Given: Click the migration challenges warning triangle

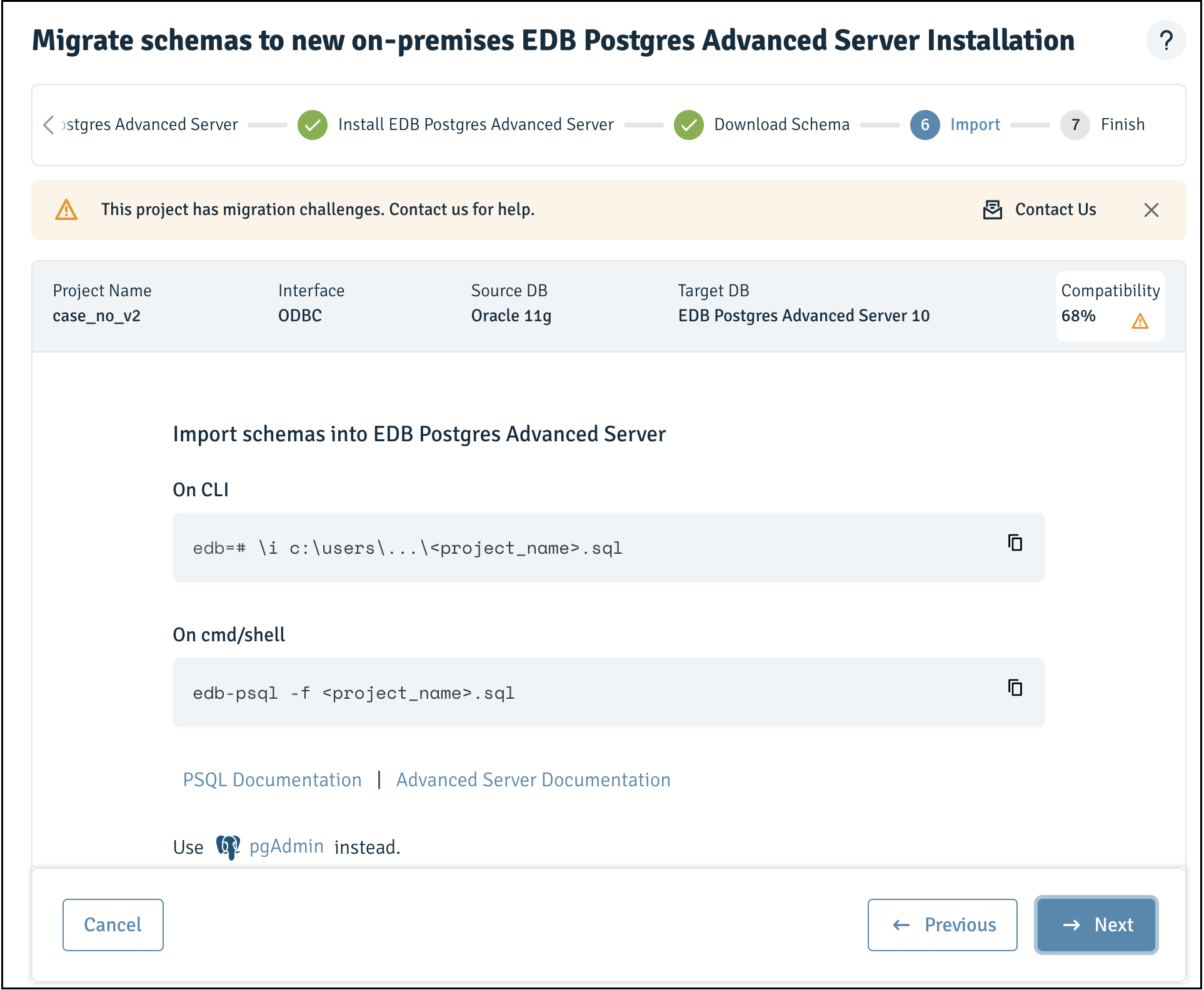Looking at the screenshot, I should tap(66, 210).
